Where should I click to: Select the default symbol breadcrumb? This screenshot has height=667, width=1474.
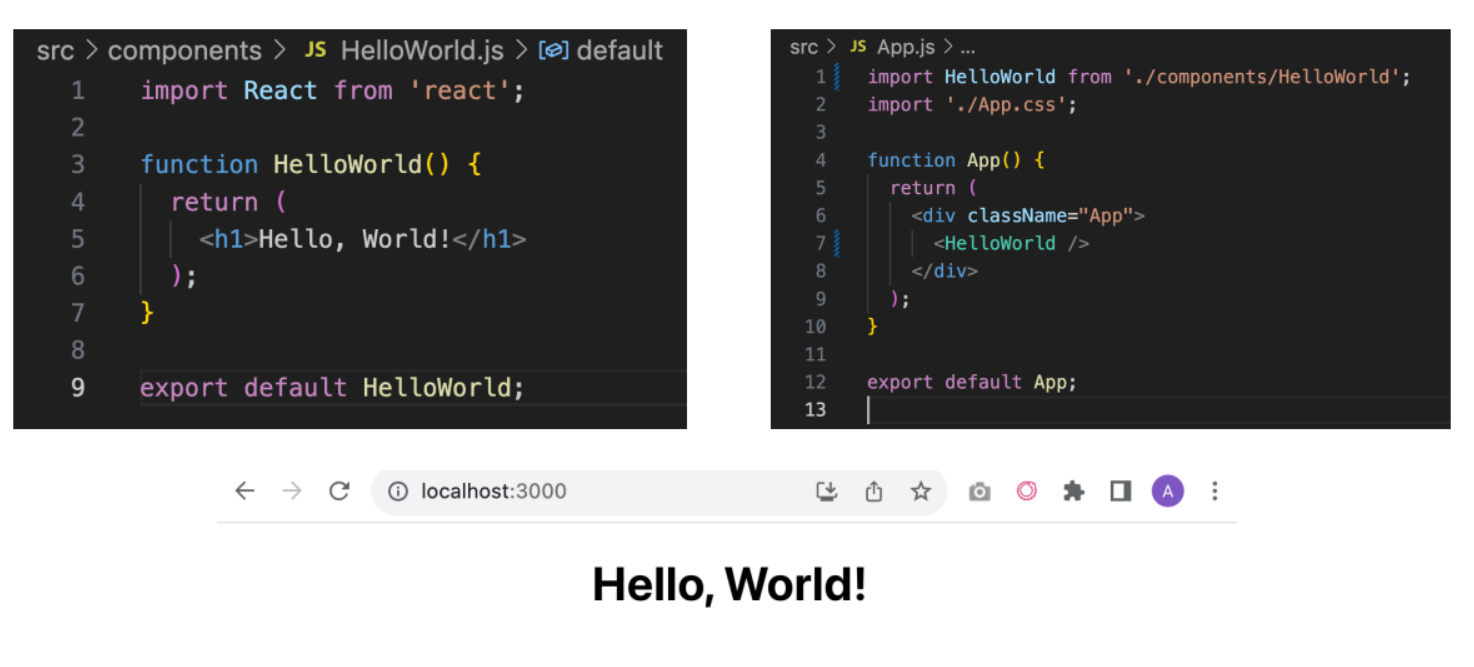point(618,50)
